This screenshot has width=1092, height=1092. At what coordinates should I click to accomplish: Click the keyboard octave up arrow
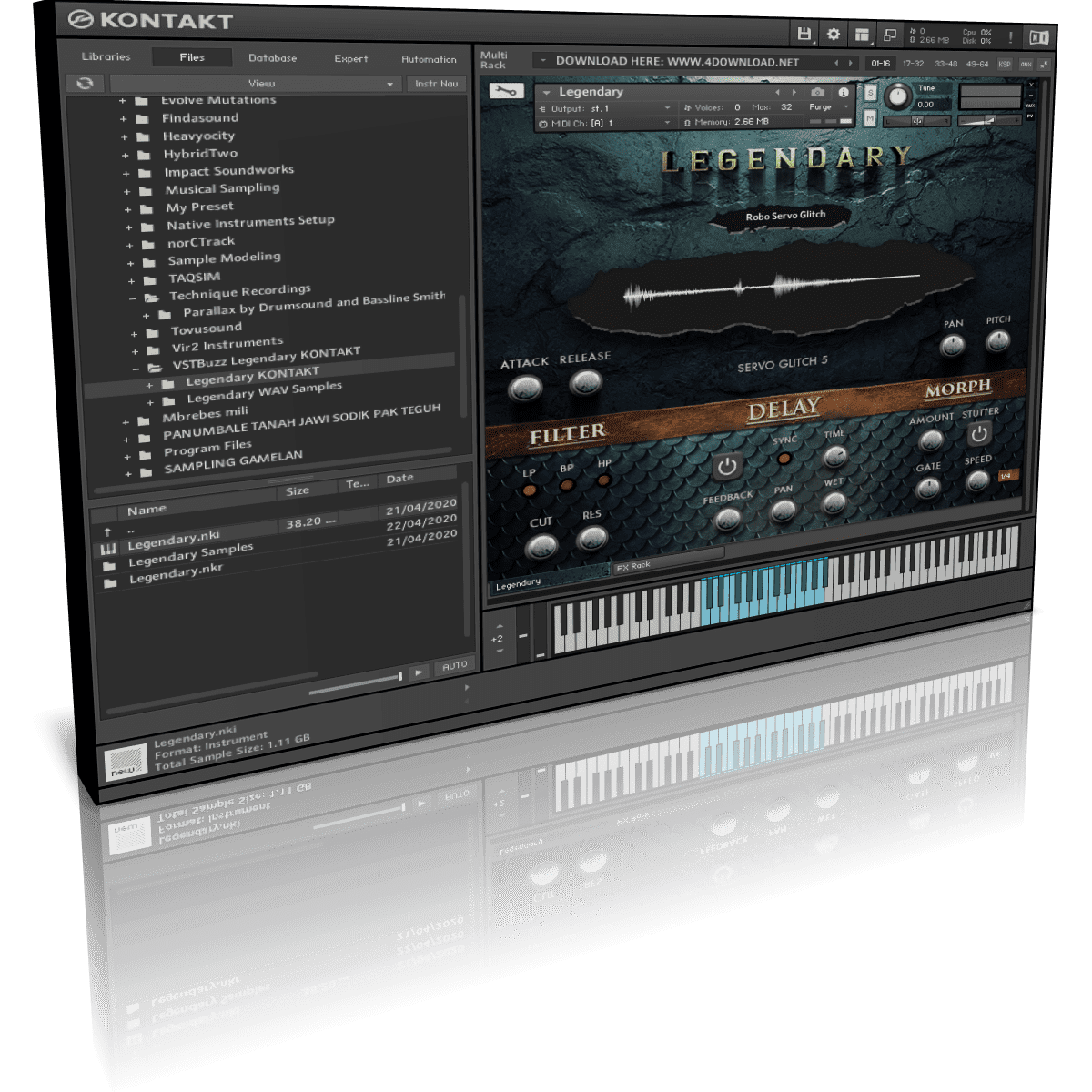499,627
